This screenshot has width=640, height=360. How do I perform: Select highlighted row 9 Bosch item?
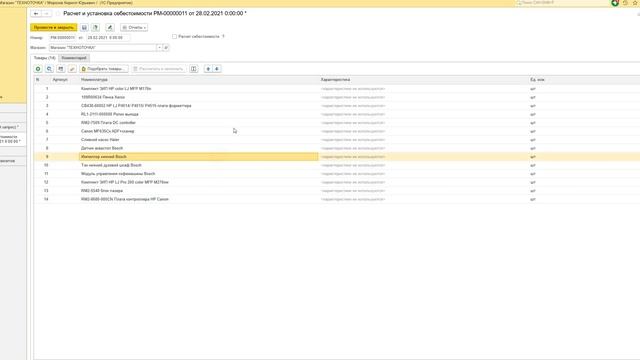tap(337, 157)
